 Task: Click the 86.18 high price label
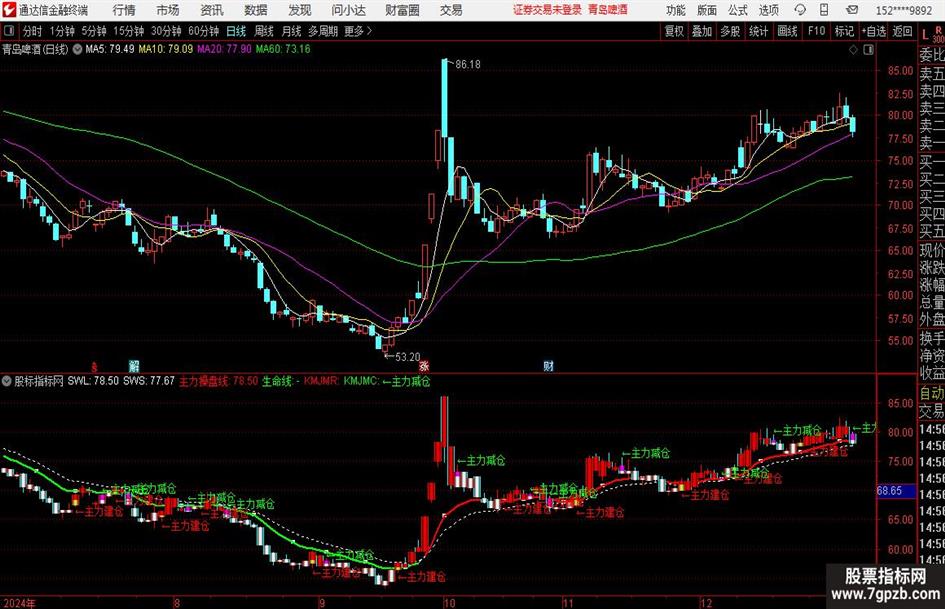(x=468, y=65)
